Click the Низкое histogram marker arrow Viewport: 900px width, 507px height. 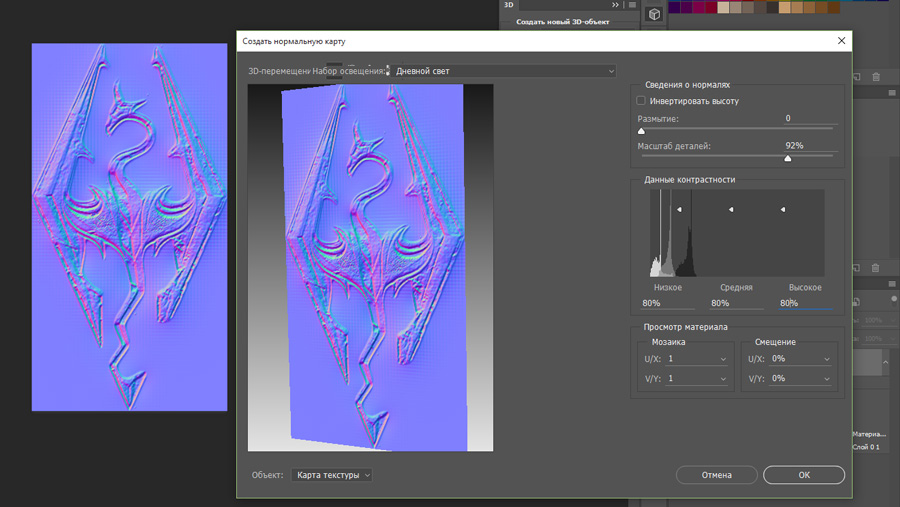click(x=679, y=210)
